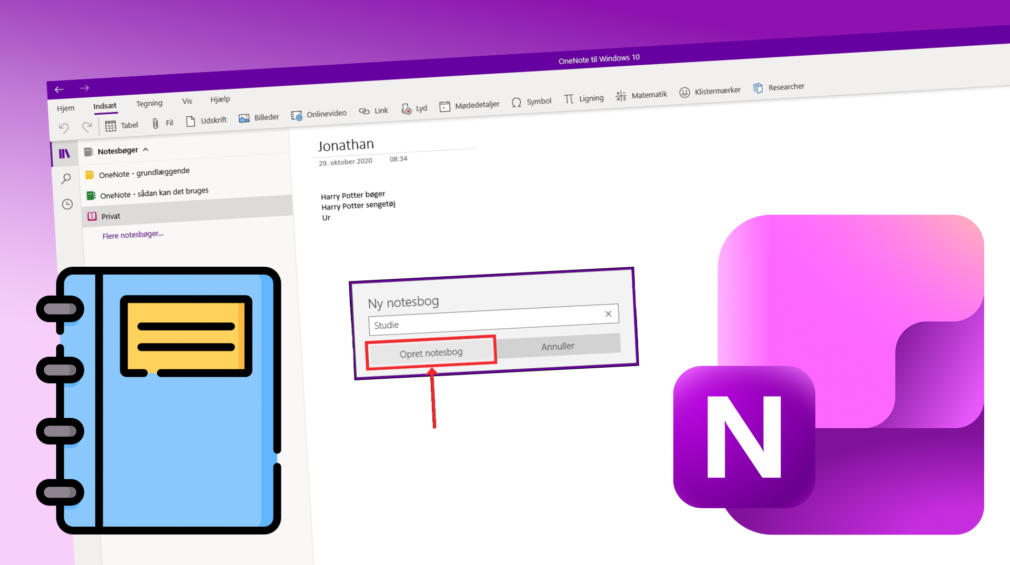Open the Researcher tool
The height and width of the screenshot is (565, 1010).
pos(758,88)
